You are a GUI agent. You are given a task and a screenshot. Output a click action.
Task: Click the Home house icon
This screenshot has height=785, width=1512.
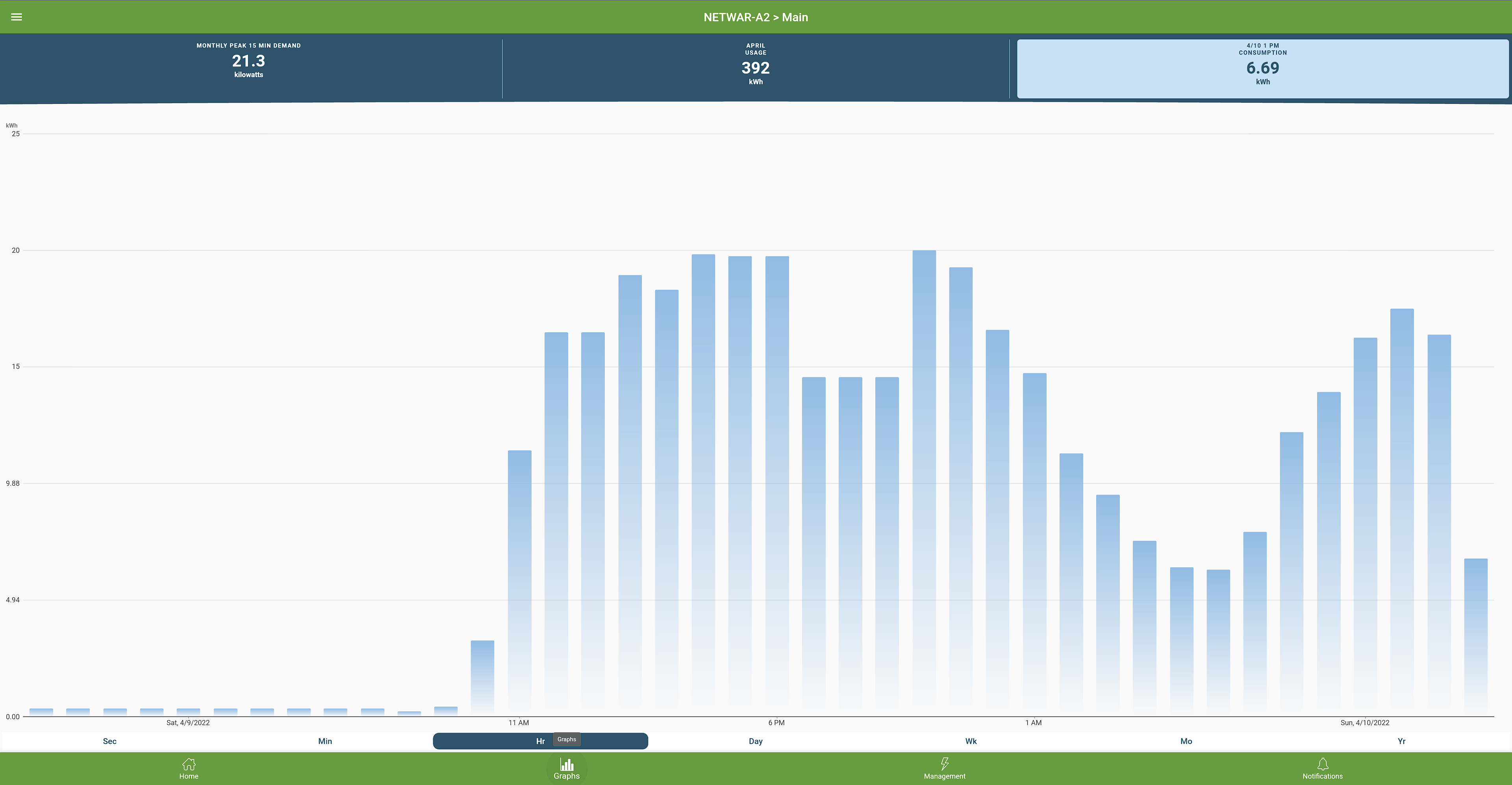point(189,764)
